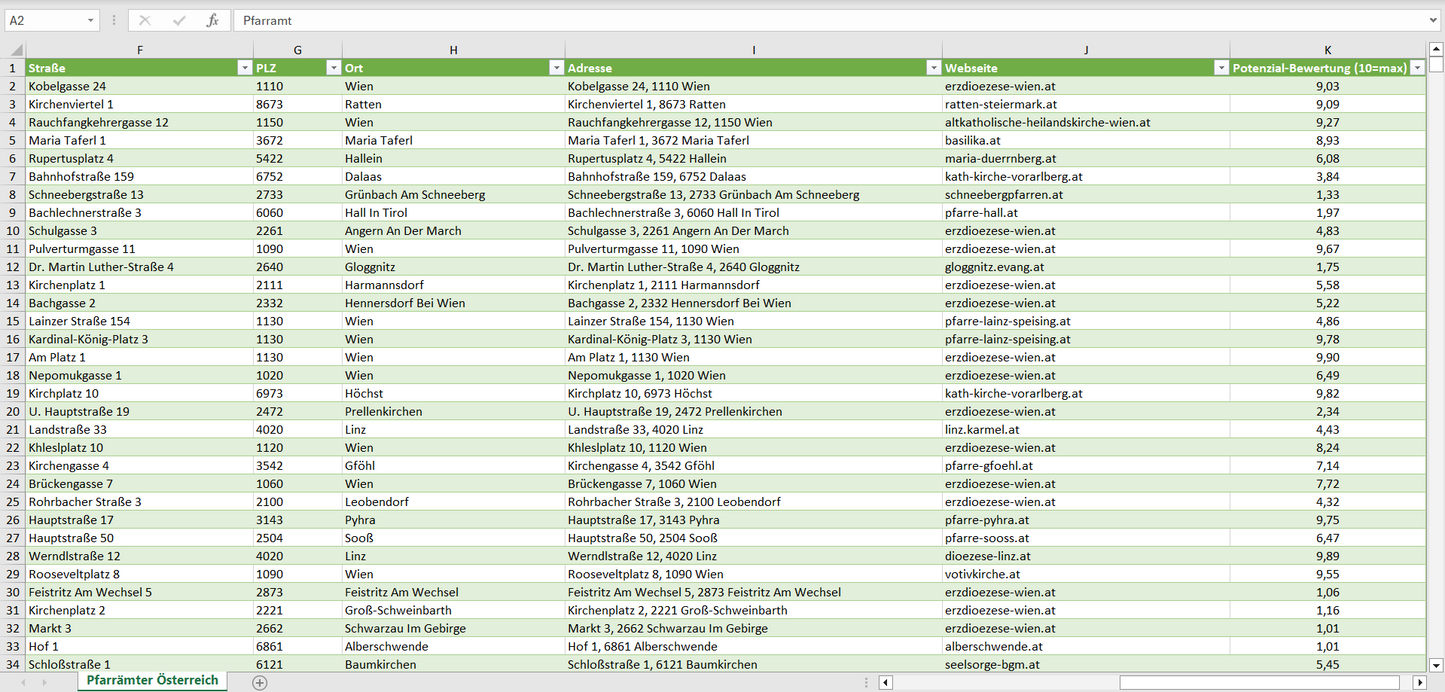1445x692 pixels.
Task: Expand the Ort filter dropdown
Action: click(556, 68)
